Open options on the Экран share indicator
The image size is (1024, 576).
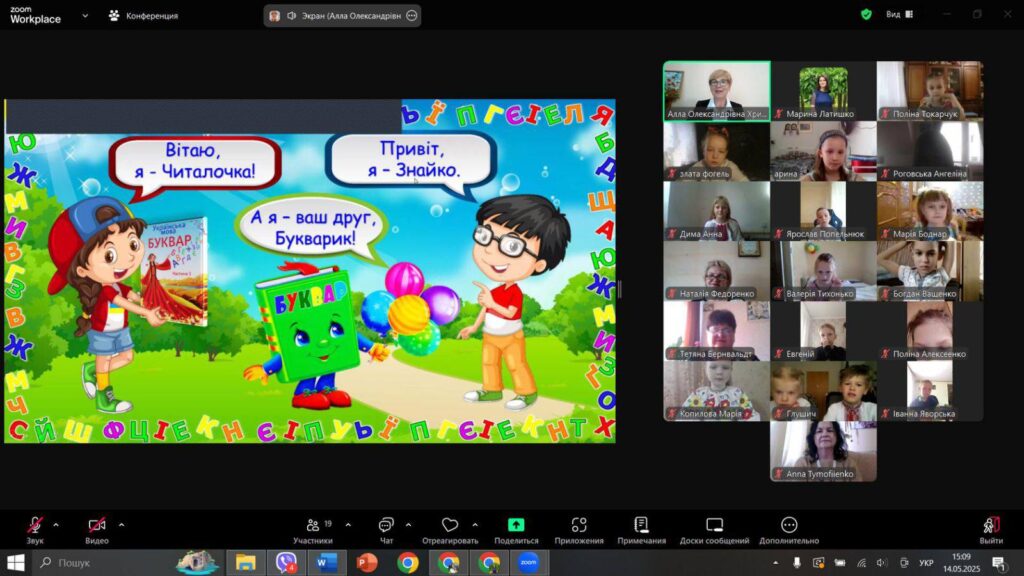(412, 16)
